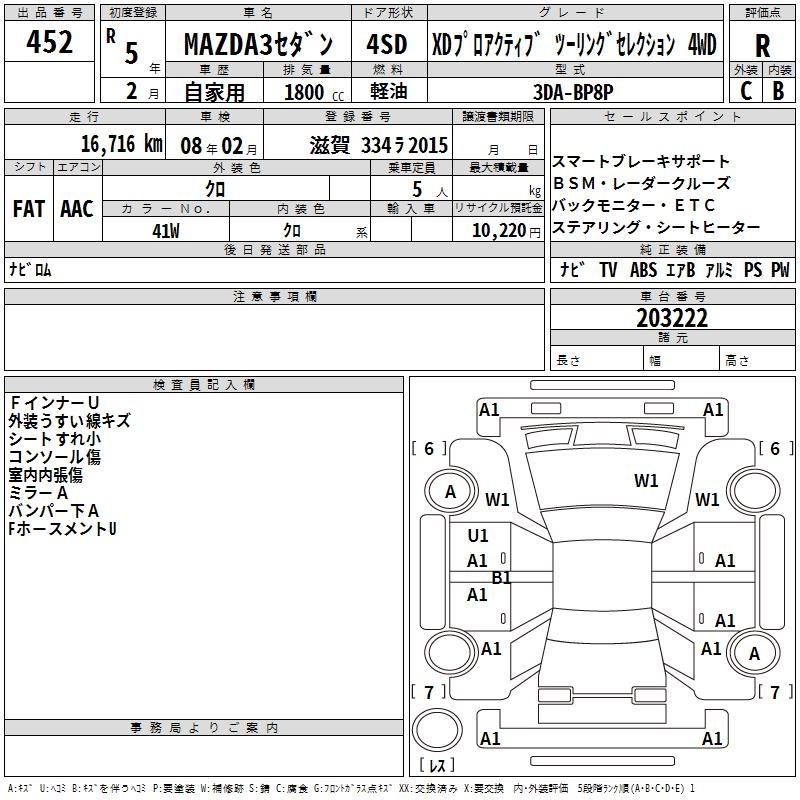Click the exterior grade C cell
800x800 pixels.
746,90
